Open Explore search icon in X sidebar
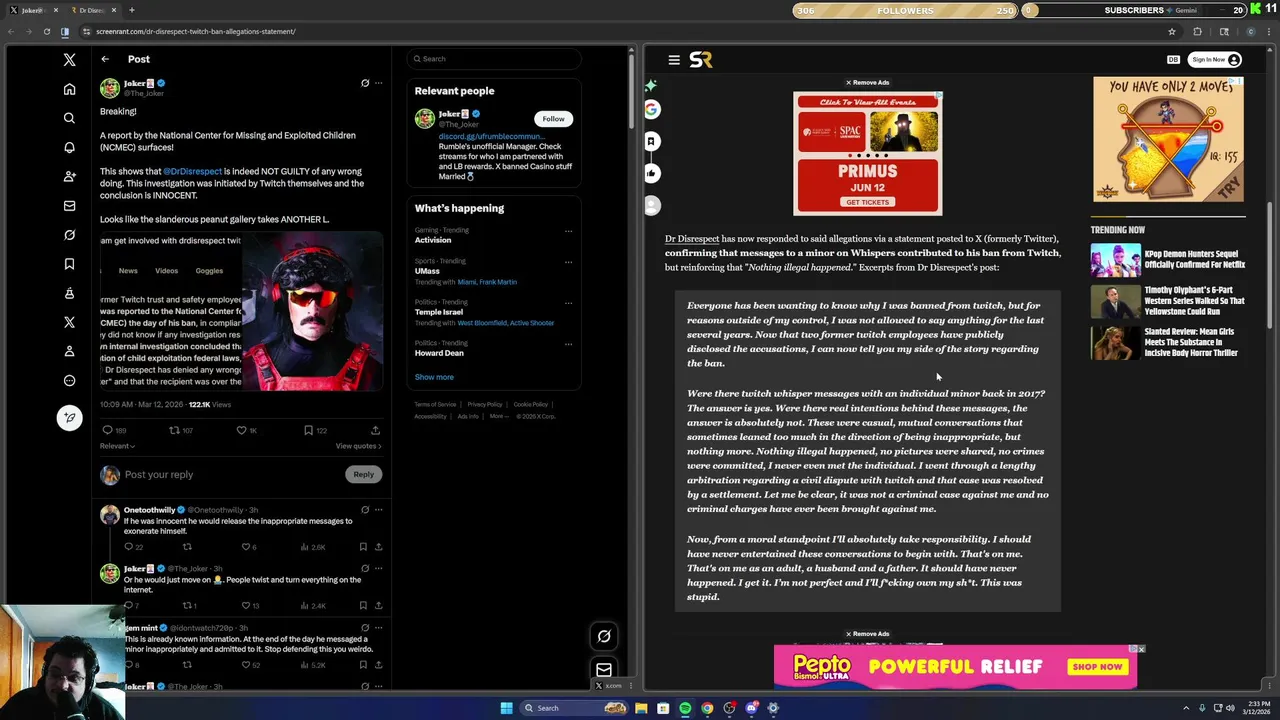The width and height of the screenshot is (1280, 720). pos(69,118)
